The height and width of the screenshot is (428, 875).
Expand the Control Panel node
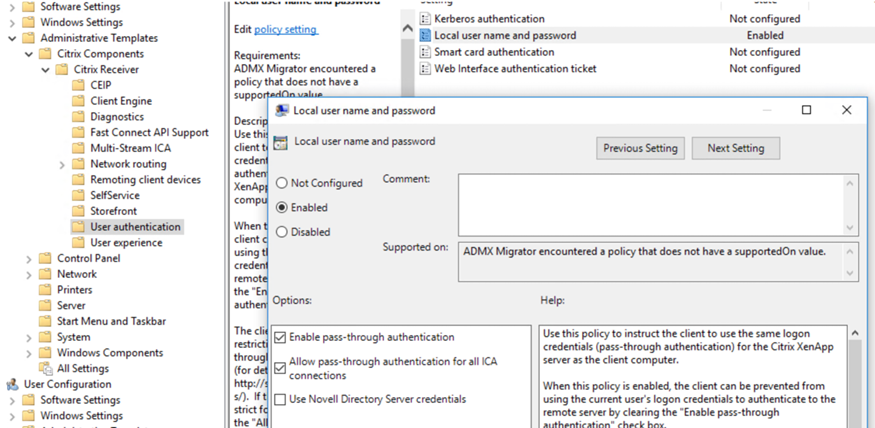click(28, 259)
